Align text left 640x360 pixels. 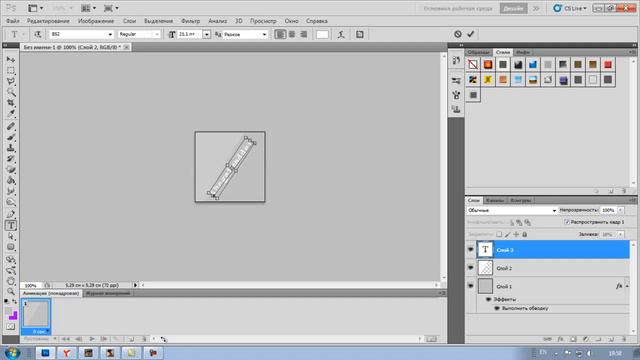click(x=280, y=34)
